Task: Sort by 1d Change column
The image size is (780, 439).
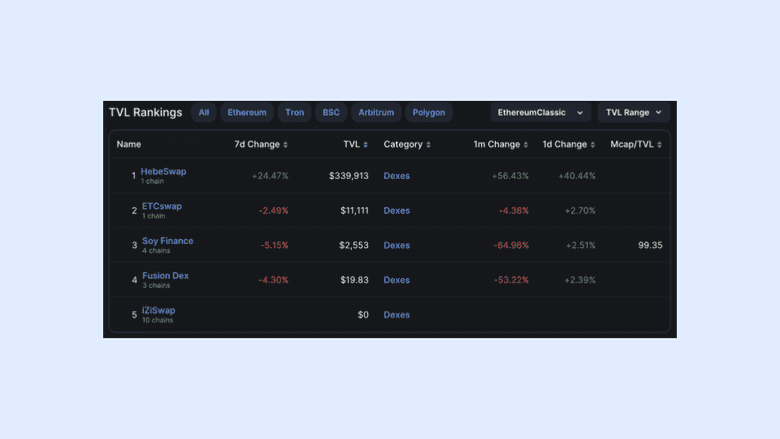Action: [593, 145]
